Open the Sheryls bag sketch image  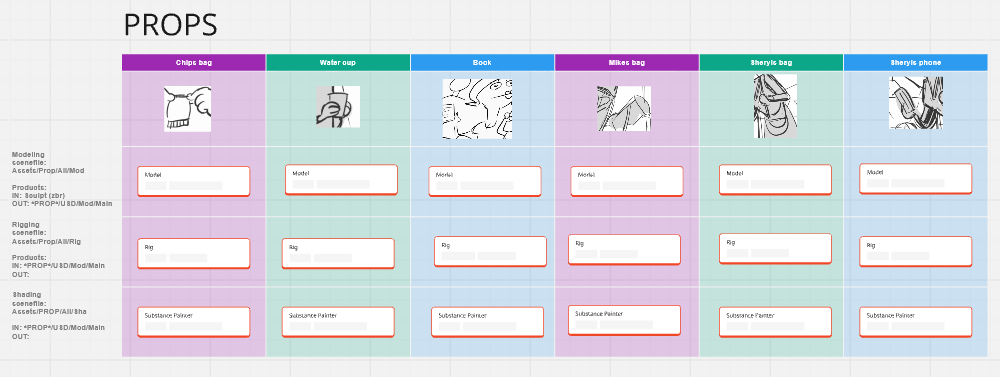tap(776, 106)
